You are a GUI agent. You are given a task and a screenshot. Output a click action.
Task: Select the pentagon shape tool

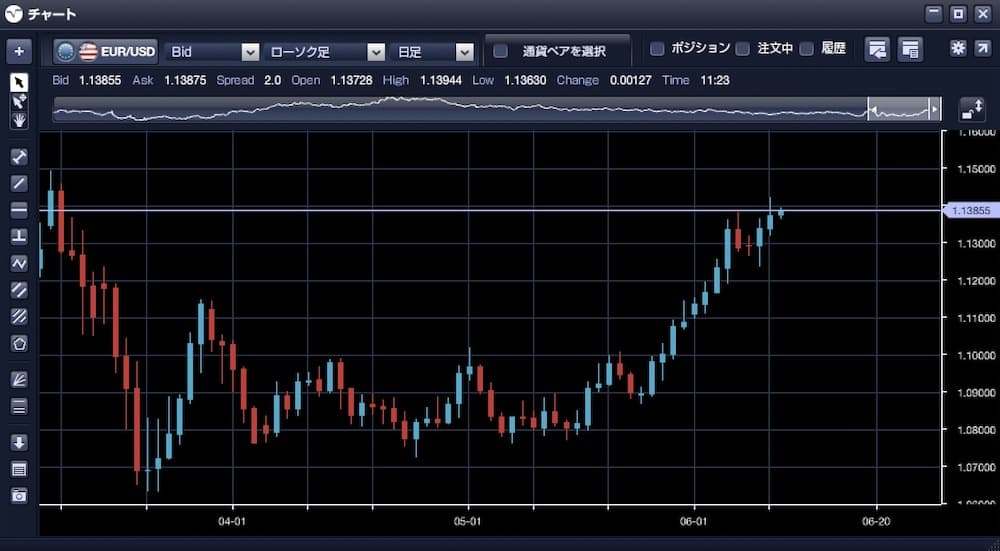click(19, 343)
